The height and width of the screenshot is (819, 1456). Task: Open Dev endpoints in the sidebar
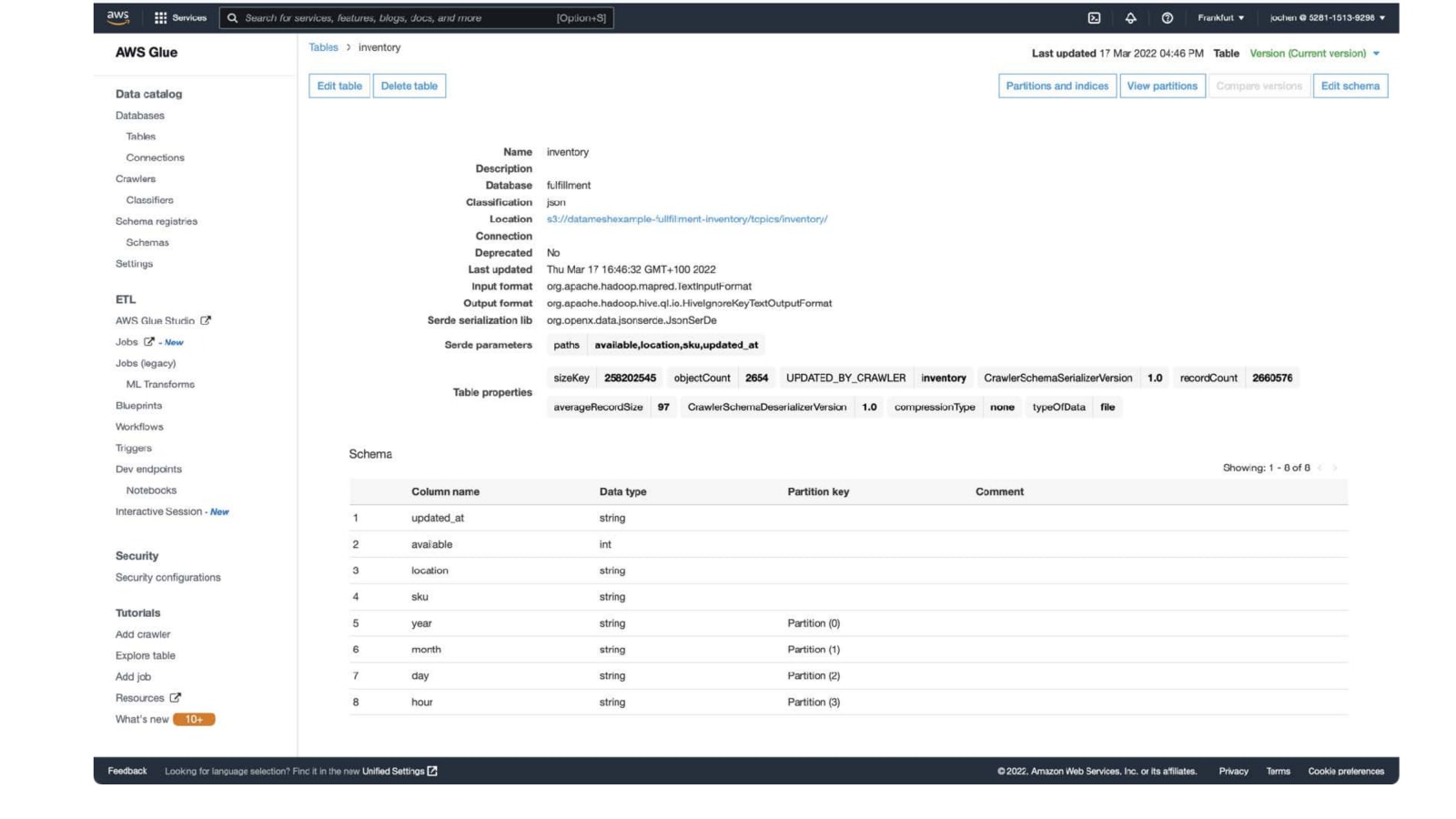click(x=149, y=470)
